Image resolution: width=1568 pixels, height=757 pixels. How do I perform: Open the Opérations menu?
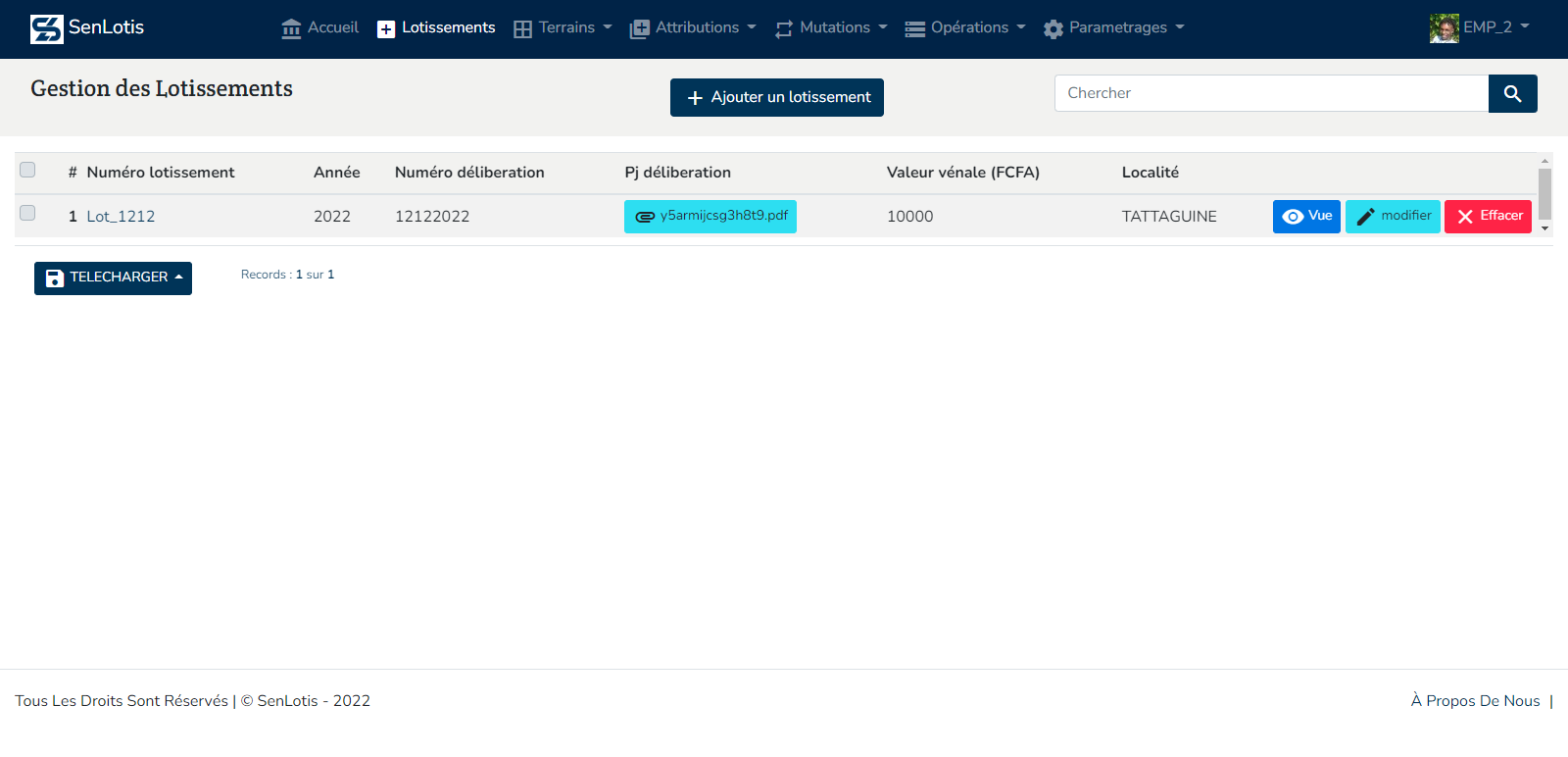[965, 28]
